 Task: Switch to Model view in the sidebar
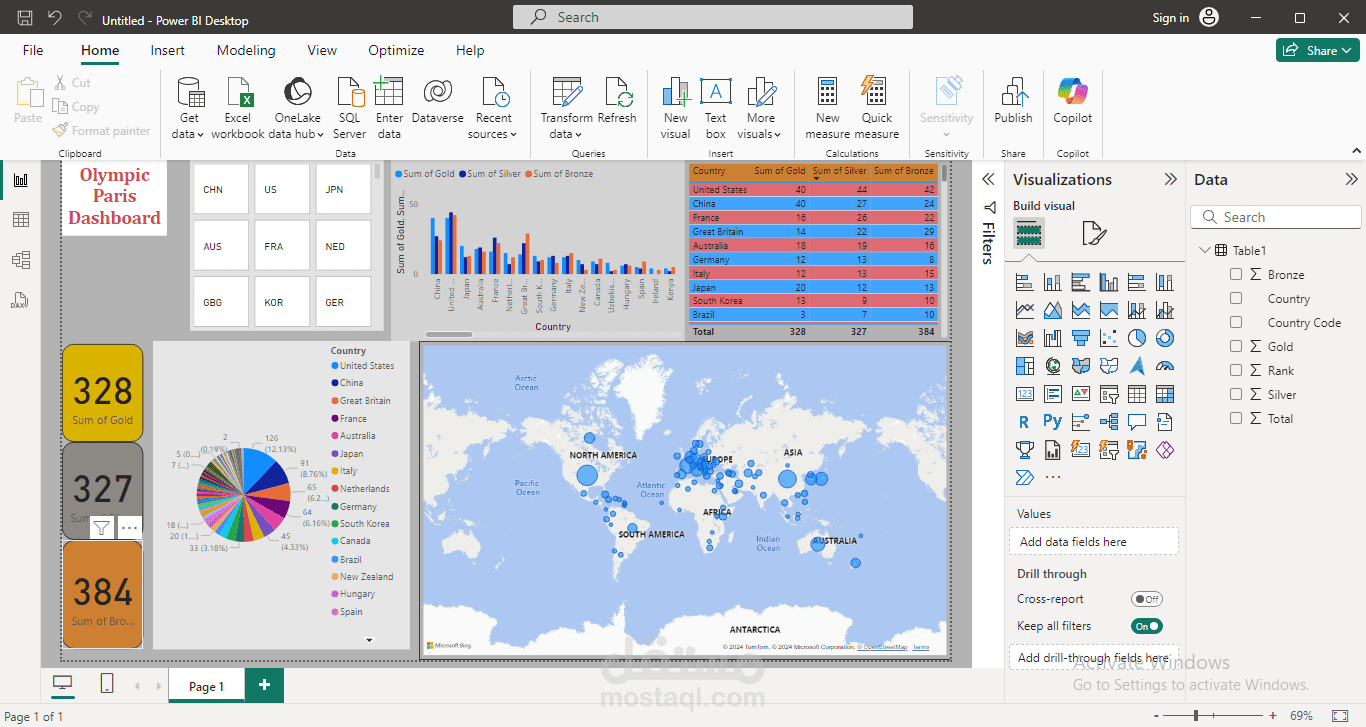pyautogui.click(x=22, y=259)
